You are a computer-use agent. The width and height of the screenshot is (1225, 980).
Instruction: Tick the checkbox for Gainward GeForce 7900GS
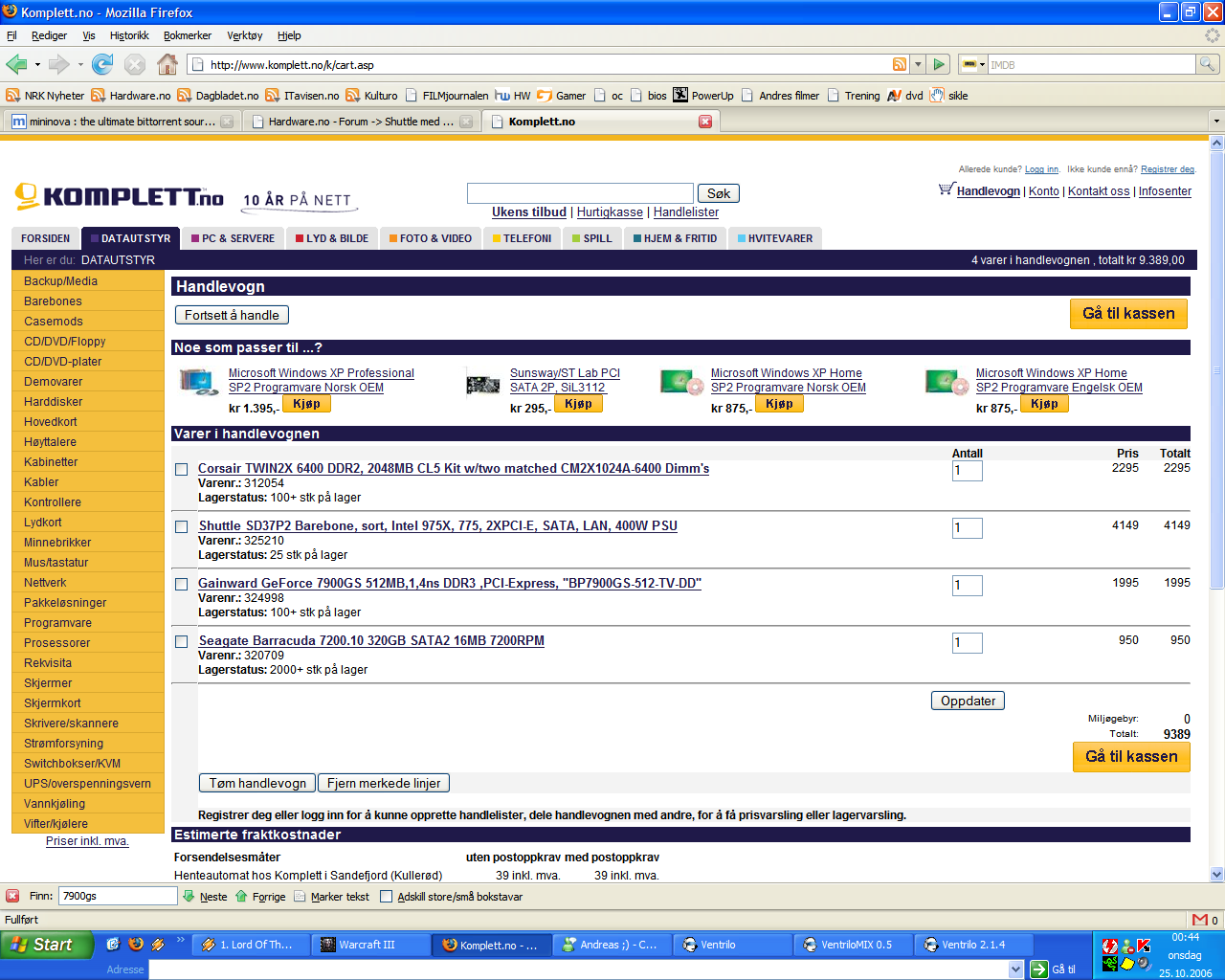click(181, 584)
